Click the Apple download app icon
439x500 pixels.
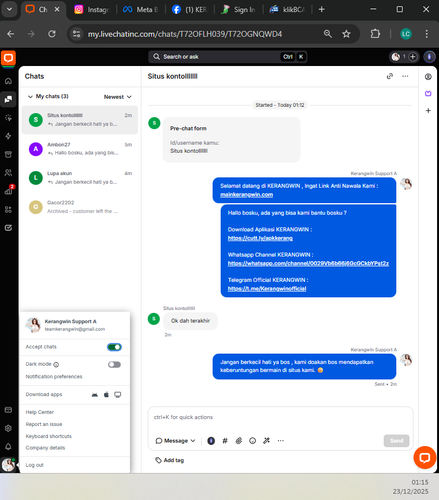tap(106, 395)
